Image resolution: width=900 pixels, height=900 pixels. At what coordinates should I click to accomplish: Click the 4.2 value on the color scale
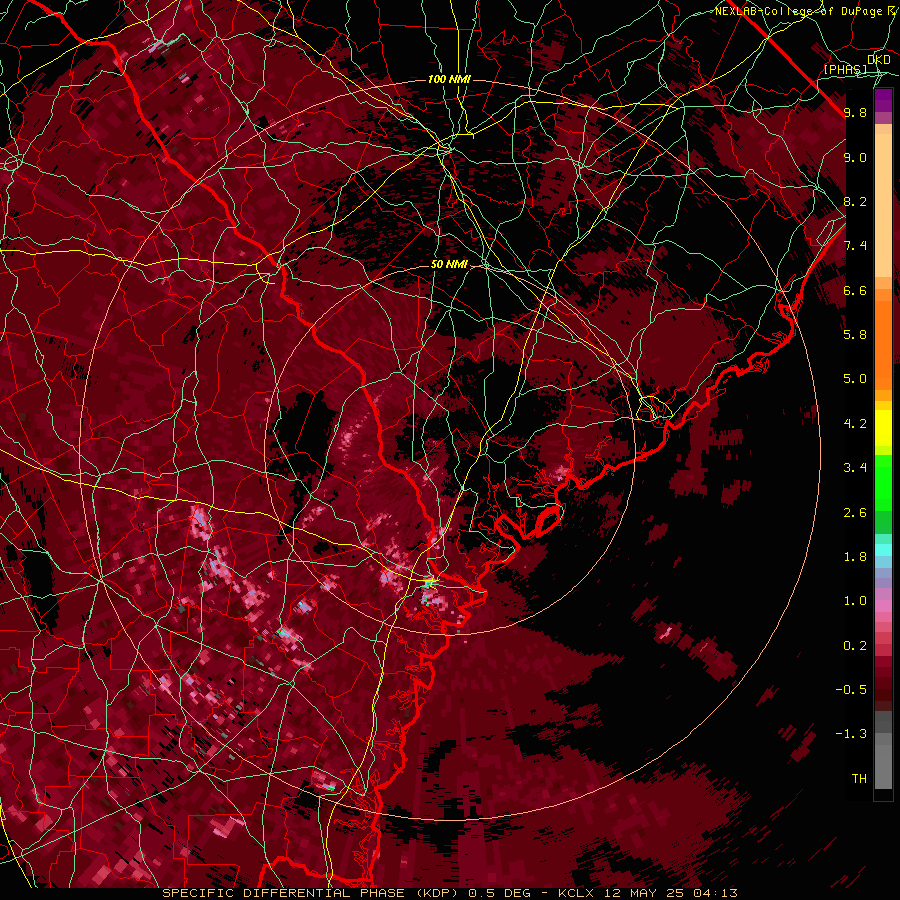click(x=855, y=424)
